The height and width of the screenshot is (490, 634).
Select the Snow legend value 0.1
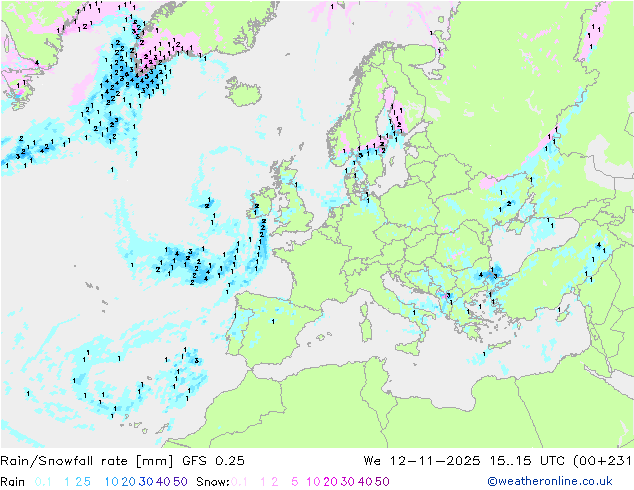point(239,482)
